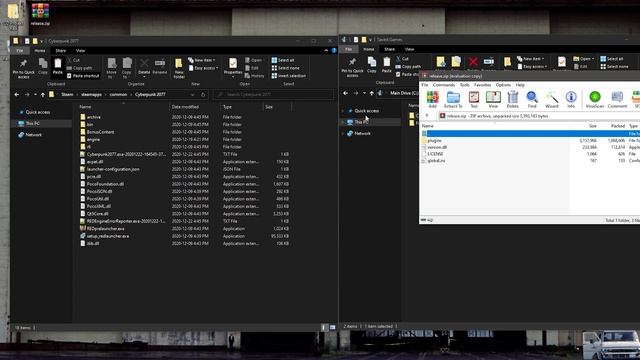
Task: Click Select all in Cyberpunk 2077 ribbon
Action: (283, 60)
